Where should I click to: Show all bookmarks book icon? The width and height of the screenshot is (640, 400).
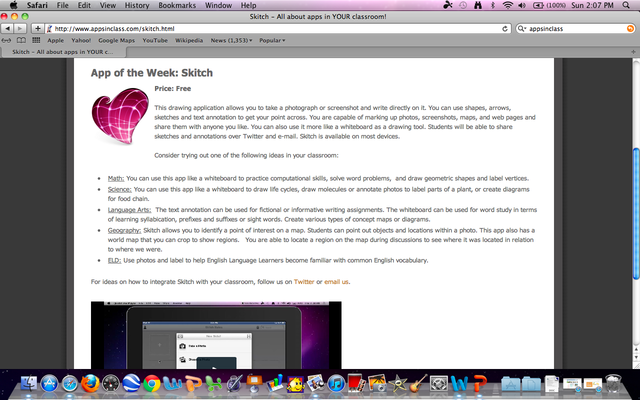click(x=21, y=40)
